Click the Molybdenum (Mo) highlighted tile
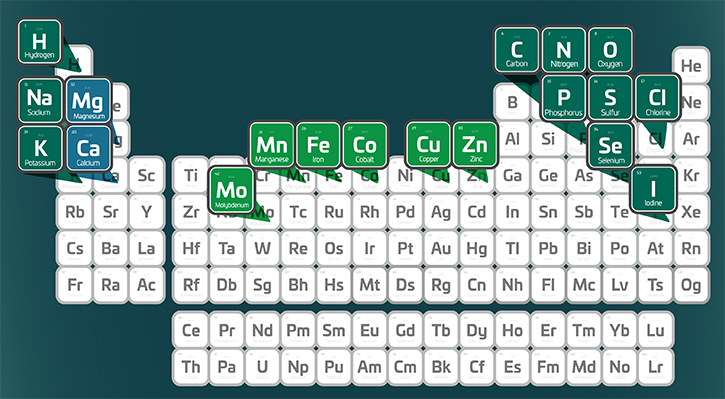 (232, 190)
